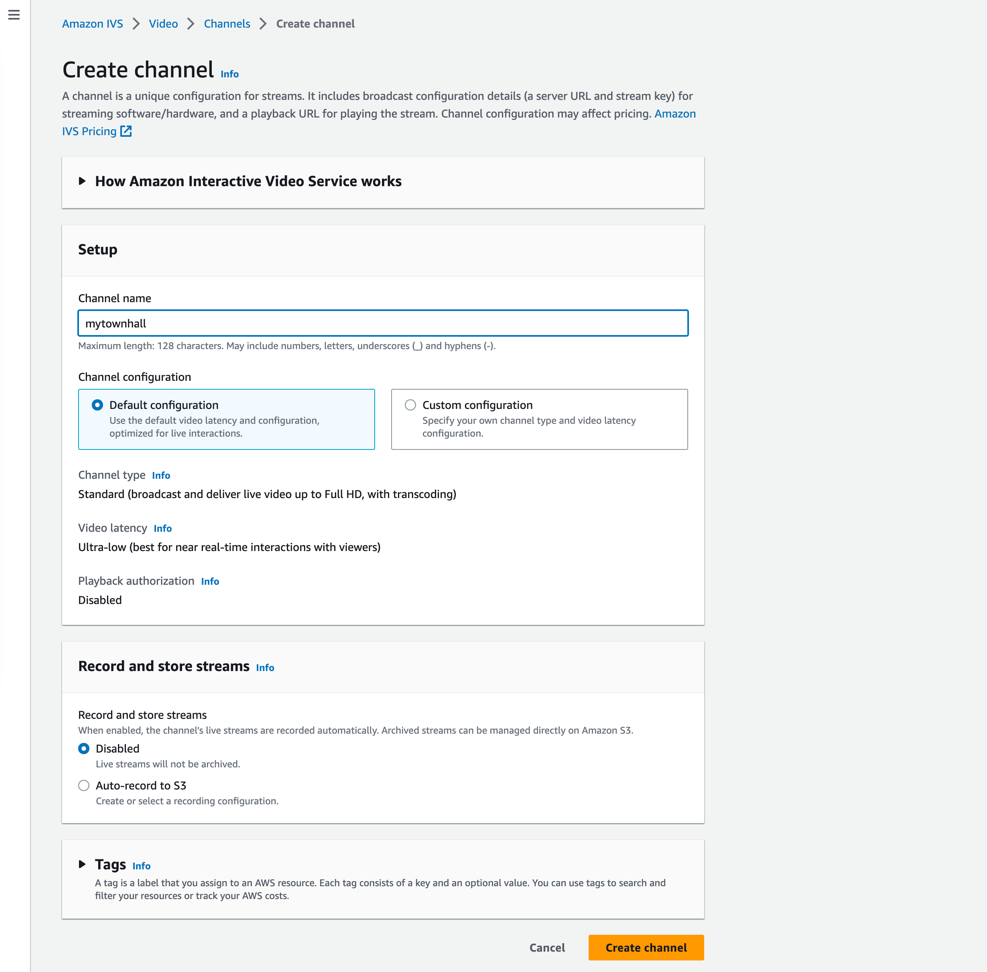Open the Video breadcrumb link
The height and width of the screenshot is (972, 987).
tap(163, 23)
